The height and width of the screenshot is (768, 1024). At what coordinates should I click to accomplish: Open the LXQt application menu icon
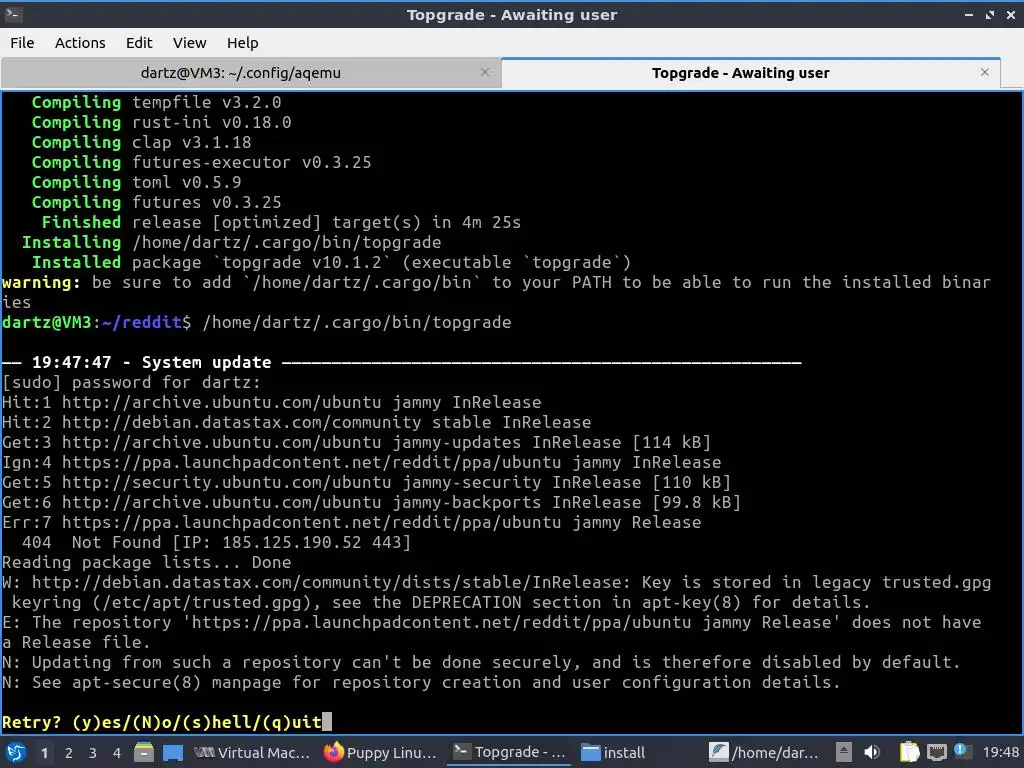pyautogui.click(x=16, y=753)
